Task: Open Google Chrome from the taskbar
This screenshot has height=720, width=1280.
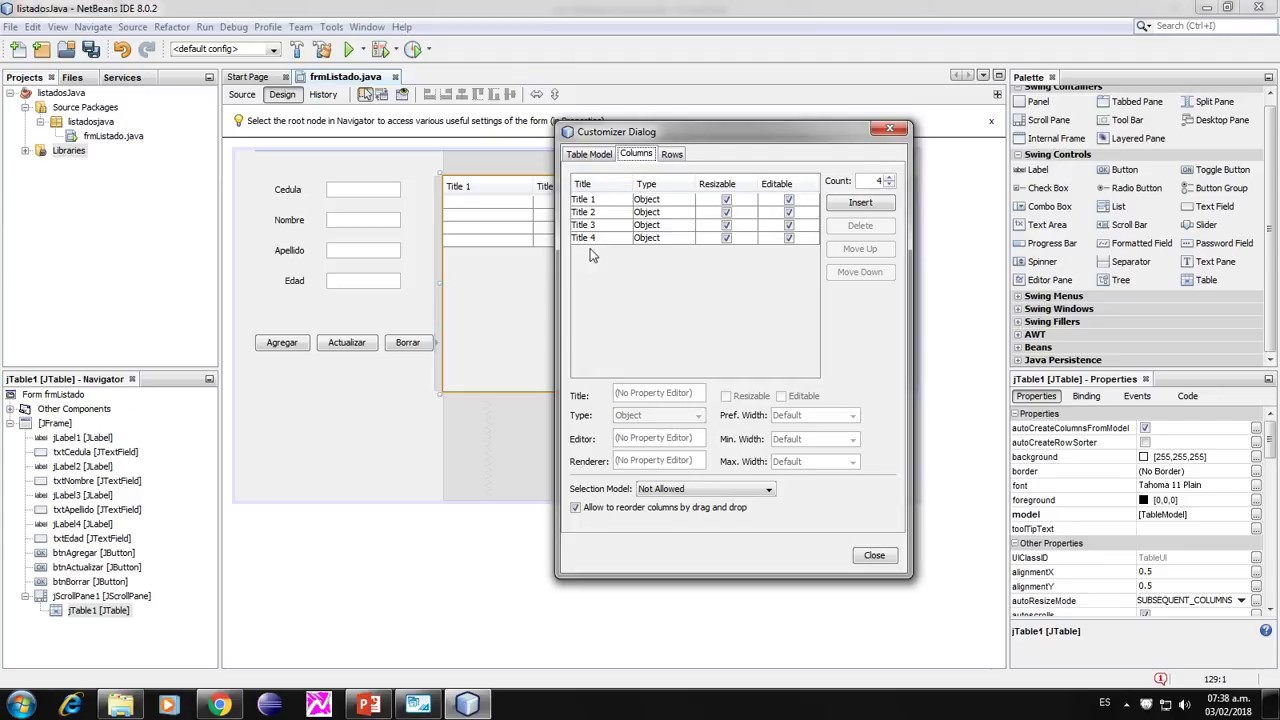Action: point(219,704)
